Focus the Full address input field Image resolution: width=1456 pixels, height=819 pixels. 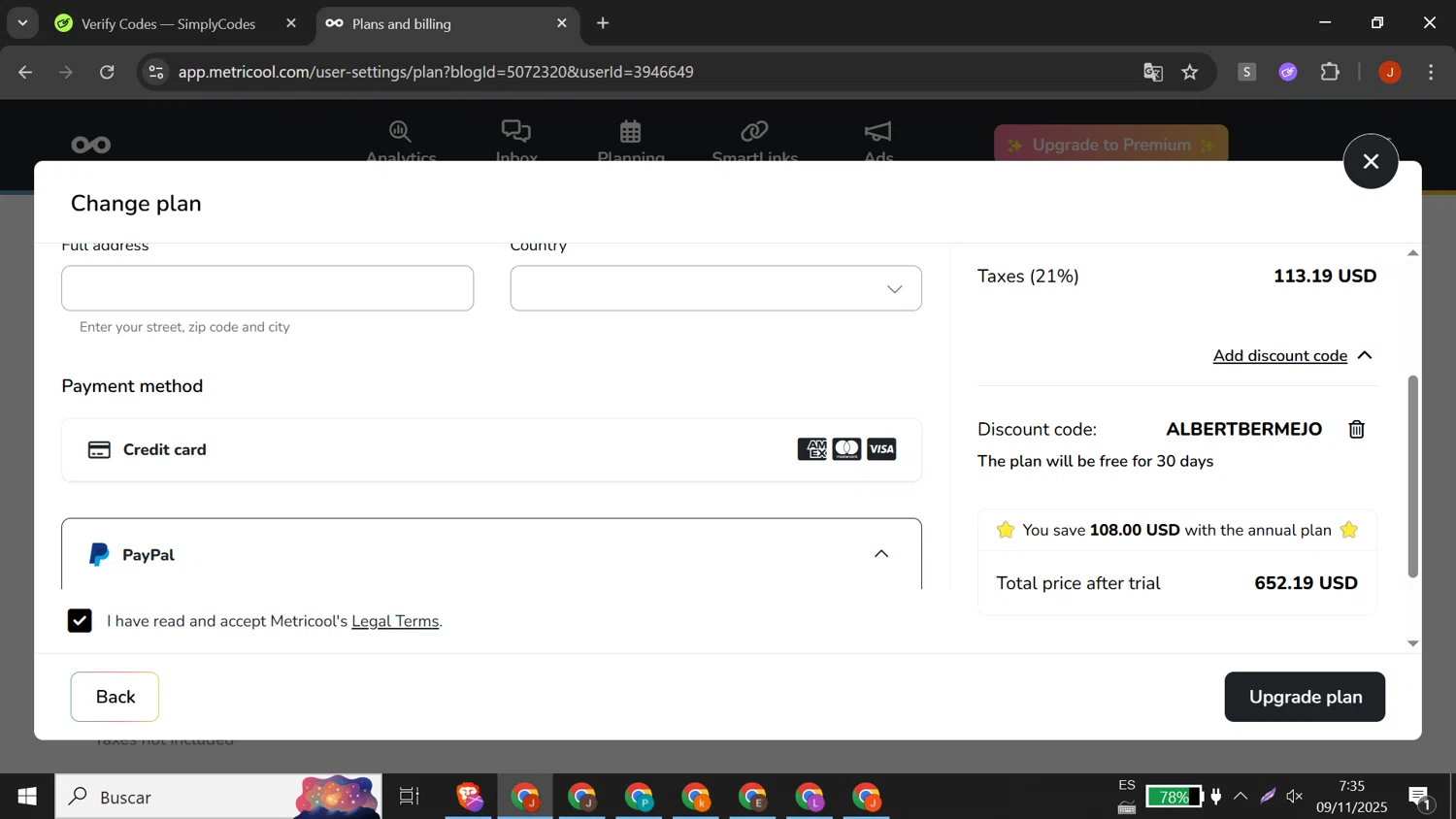[x=267, y=288]
